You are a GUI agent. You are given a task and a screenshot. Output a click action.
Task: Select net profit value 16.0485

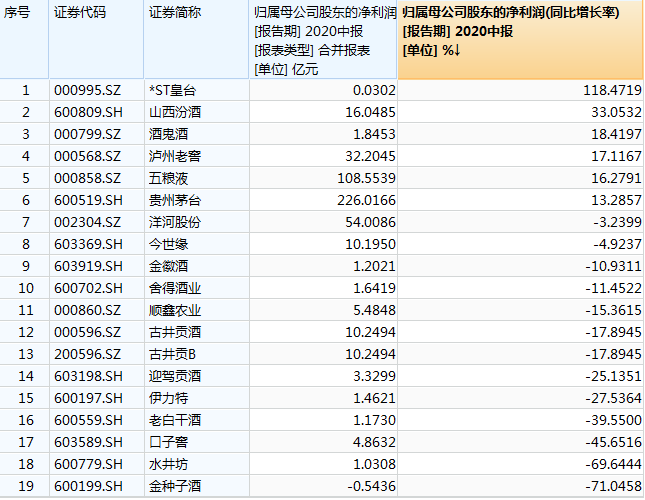coord(370,112)
